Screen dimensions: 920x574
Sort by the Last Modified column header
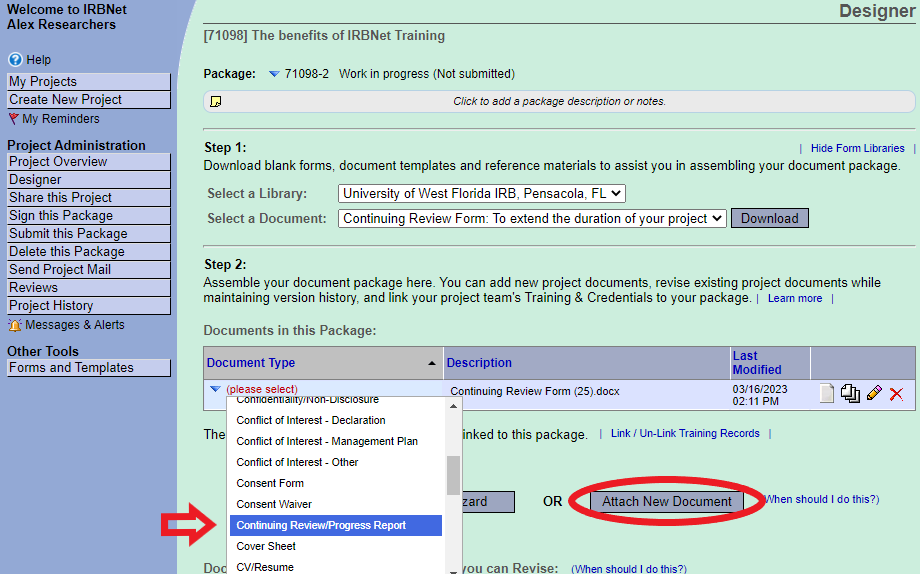(x=757, y=363)
